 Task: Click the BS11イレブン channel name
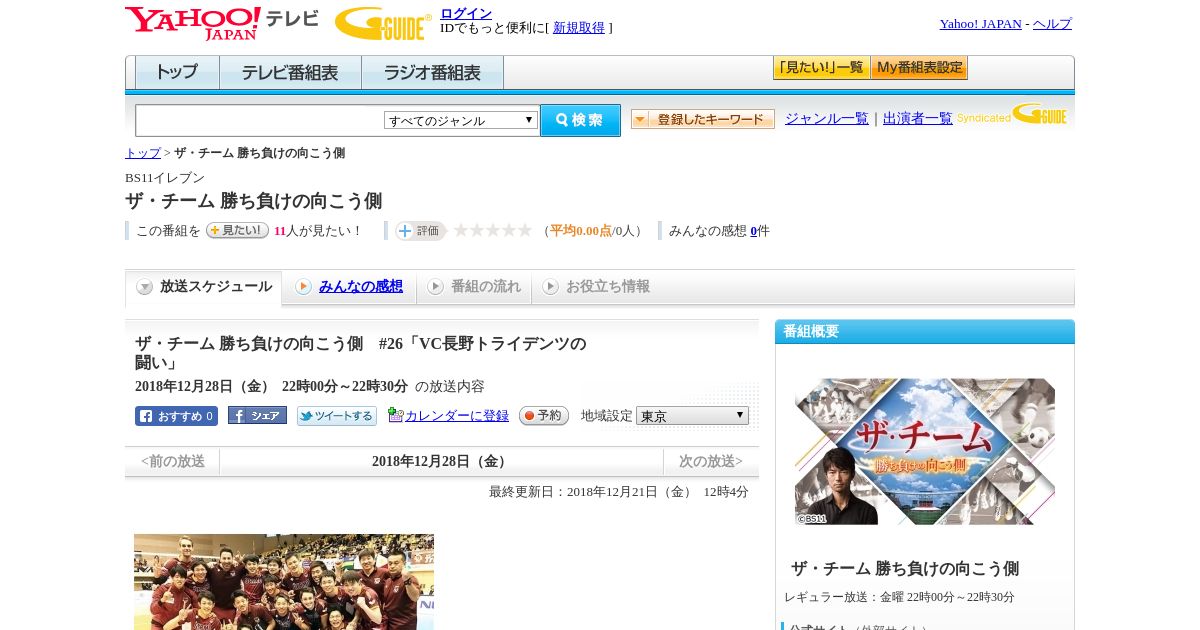165,178
